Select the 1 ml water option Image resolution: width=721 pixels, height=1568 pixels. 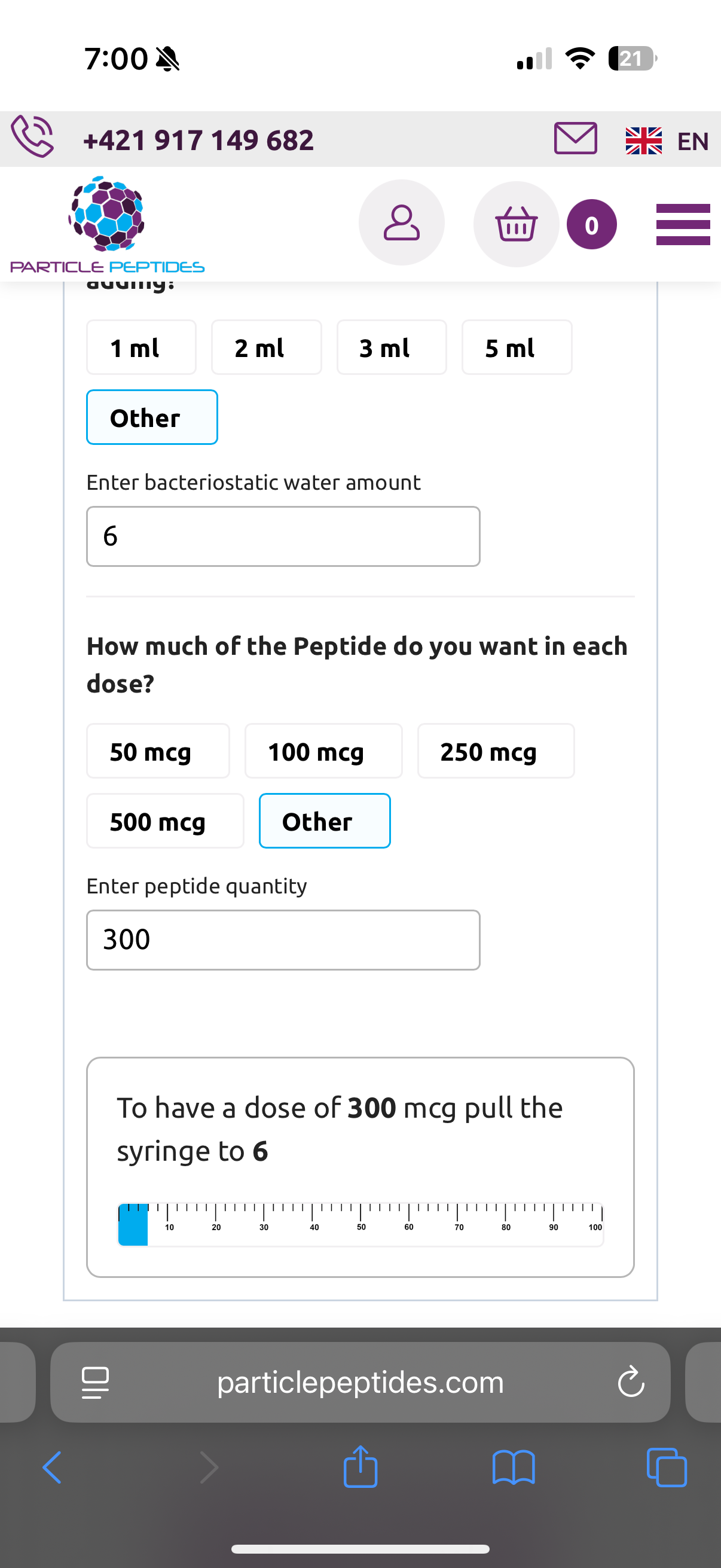[x=141, y=347]
